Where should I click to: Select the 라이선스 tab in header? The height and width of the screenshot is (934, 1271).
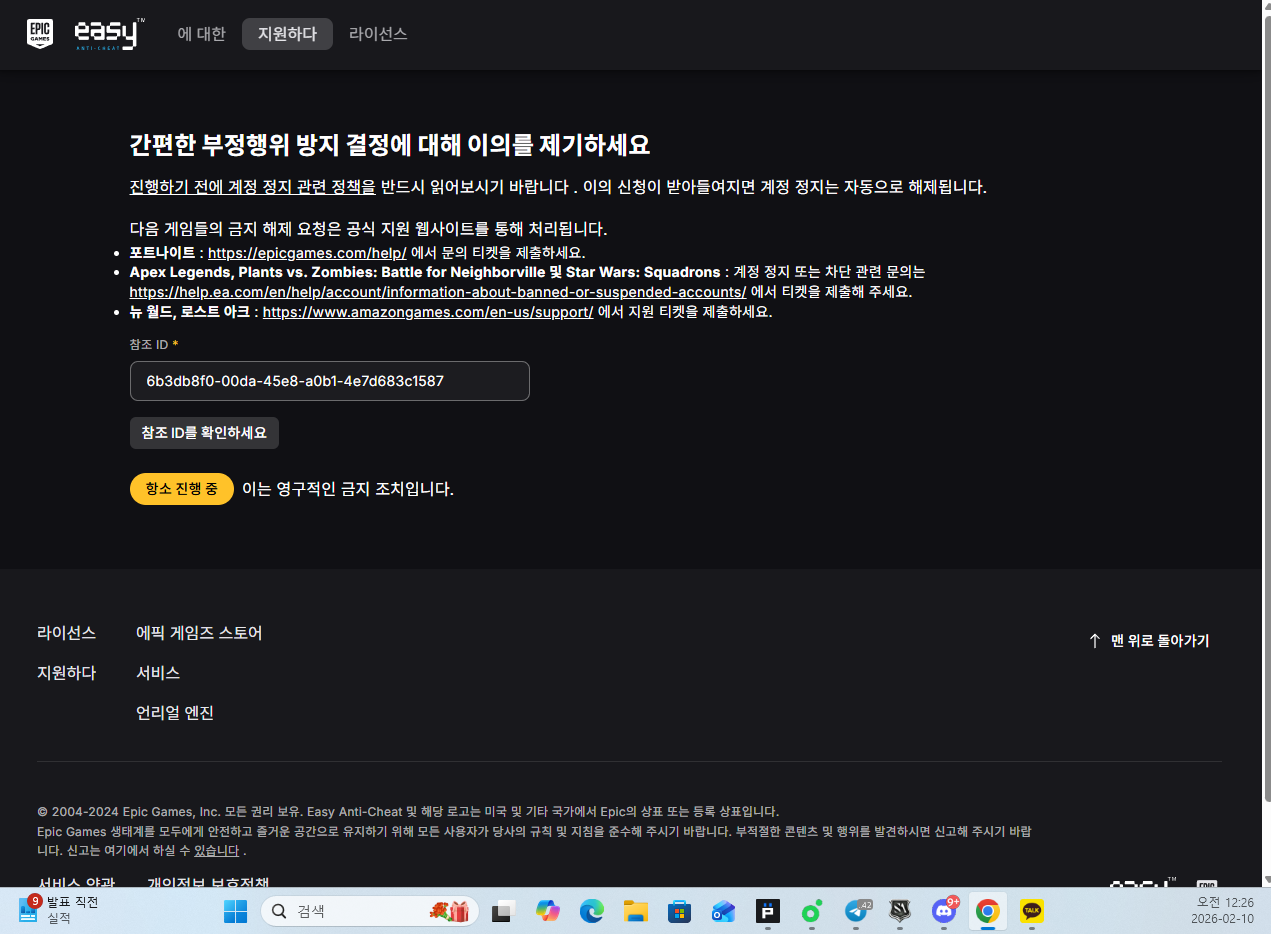point(378,34)
